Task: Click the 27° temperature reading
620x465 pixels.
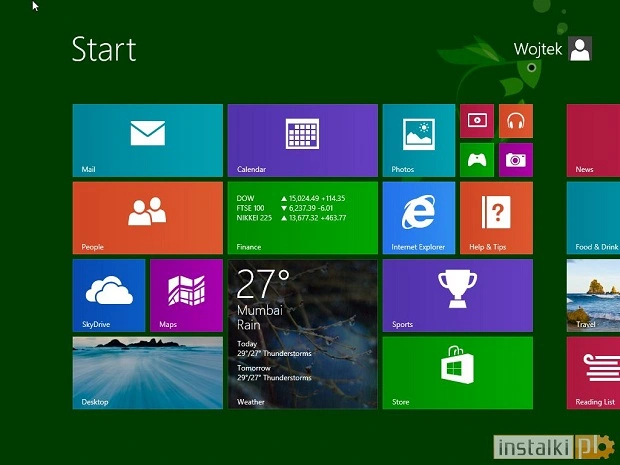Action: coord(263,284)
